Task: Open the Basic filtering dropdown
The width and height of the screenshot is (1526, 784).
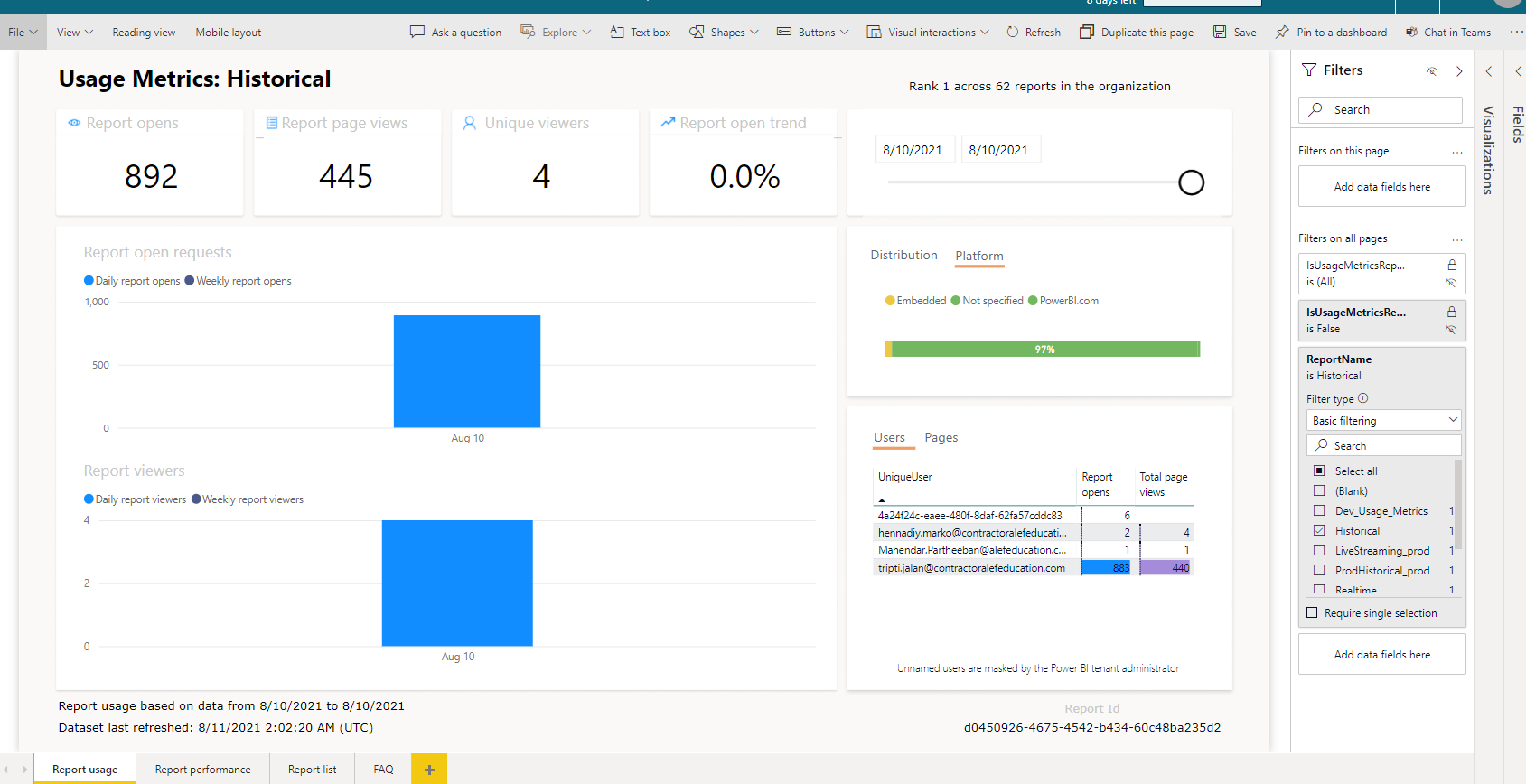Action: 1383,420
